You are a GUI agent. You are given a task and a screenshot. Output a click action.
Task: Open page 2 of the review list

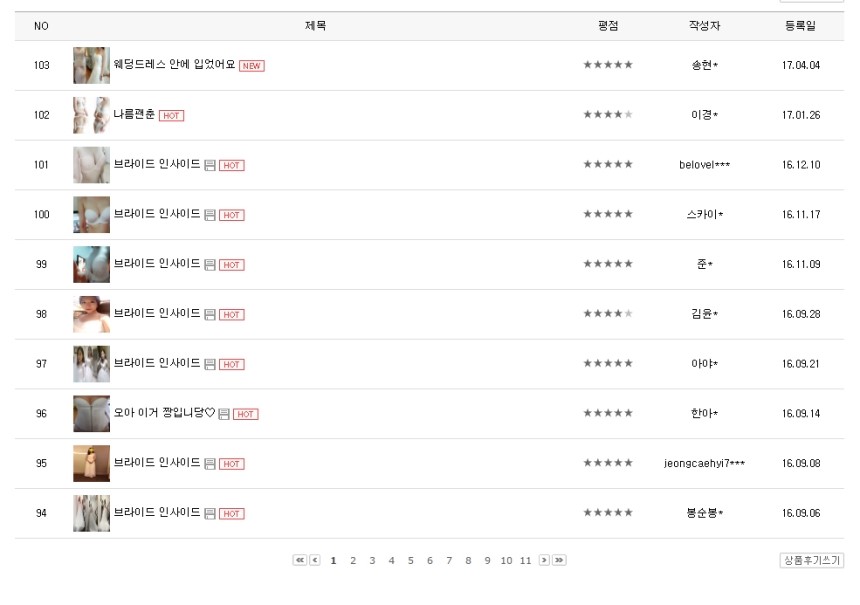pos(353,561)
